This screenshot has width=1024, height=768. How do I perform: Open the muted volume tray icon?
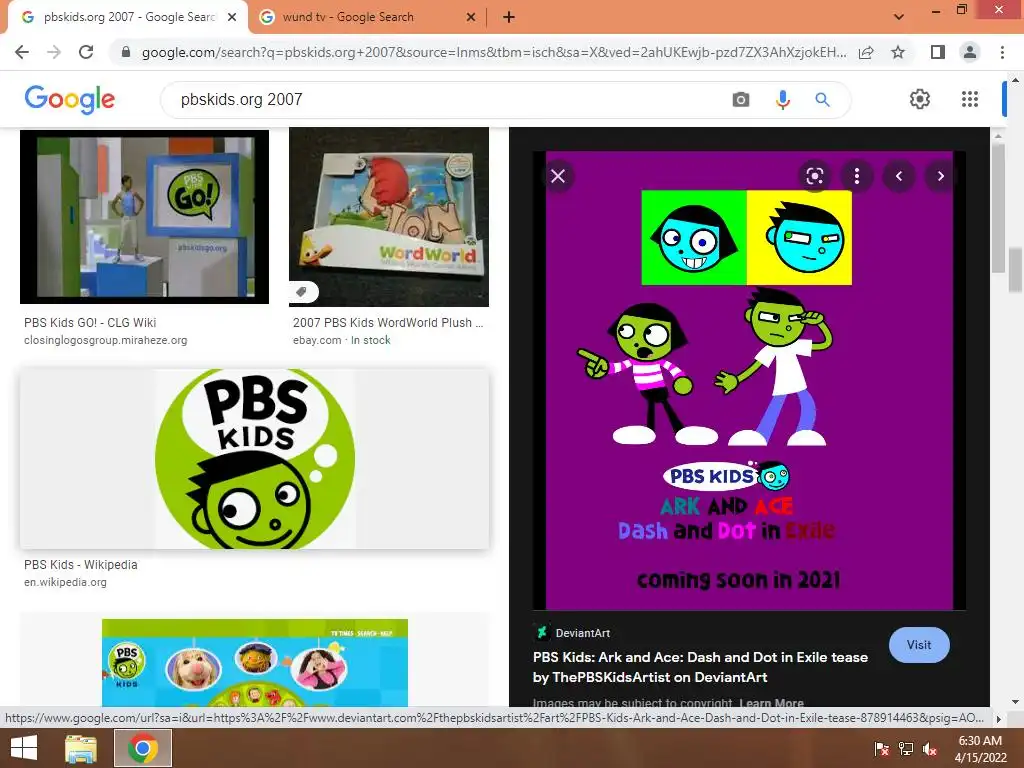pyautogui.click(x=930, y=749)
